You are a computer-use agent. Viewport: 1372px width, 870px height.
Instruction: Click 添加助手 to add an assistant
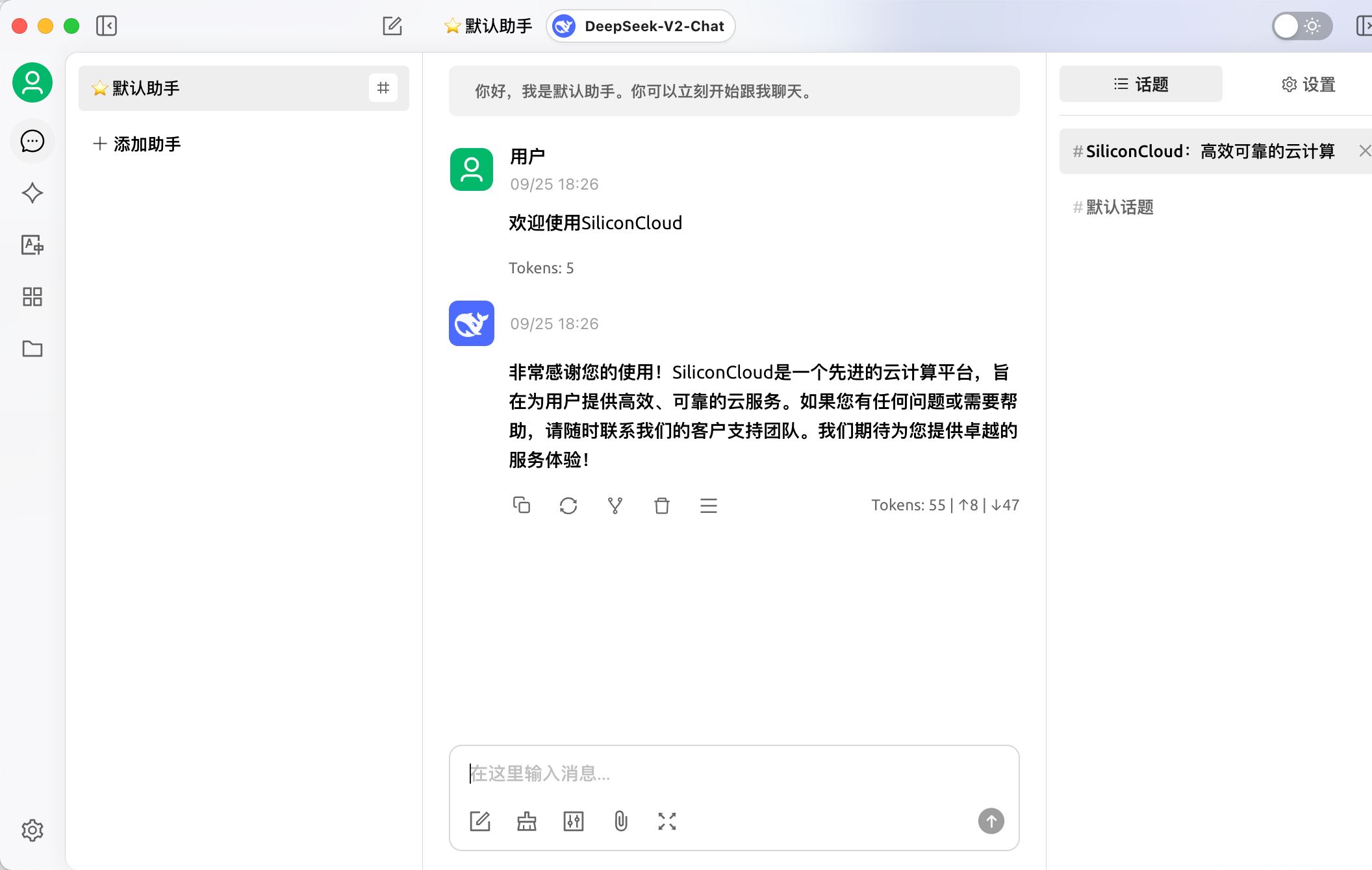tap(135, 143)
